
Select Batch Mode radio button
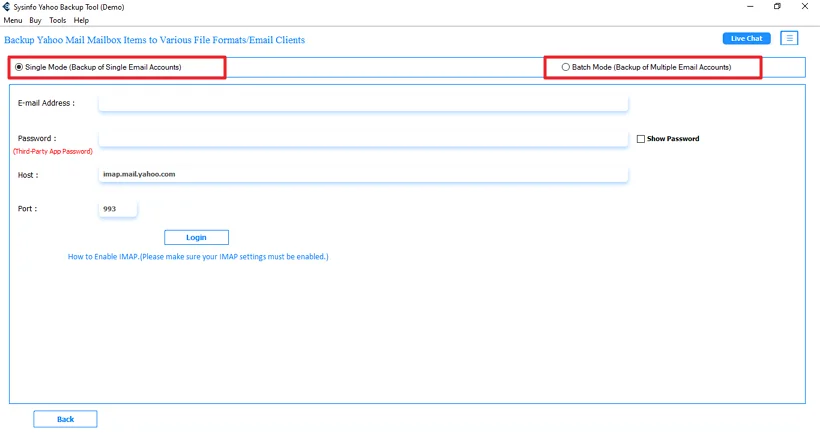[x=565, y=67]
